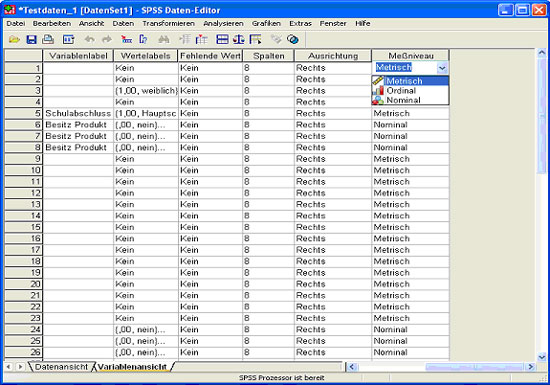Click the Undo arrow icon
The image size is (550, 385).
89,39
